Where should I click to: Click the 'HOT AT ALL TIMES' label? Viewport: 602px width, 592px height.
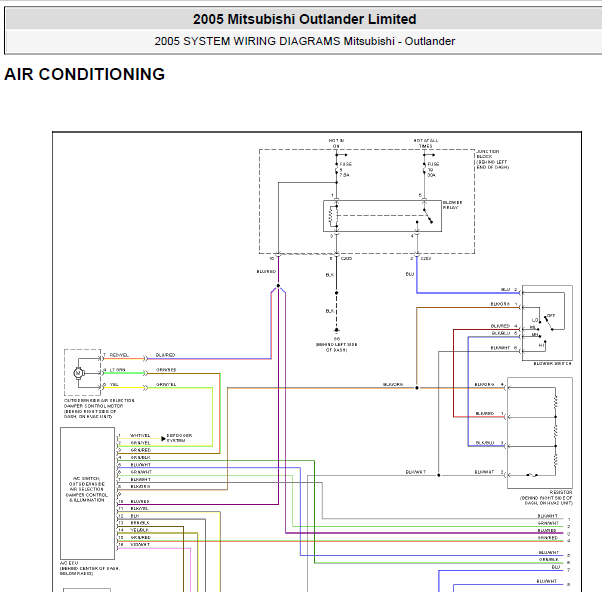pos(425,143)
